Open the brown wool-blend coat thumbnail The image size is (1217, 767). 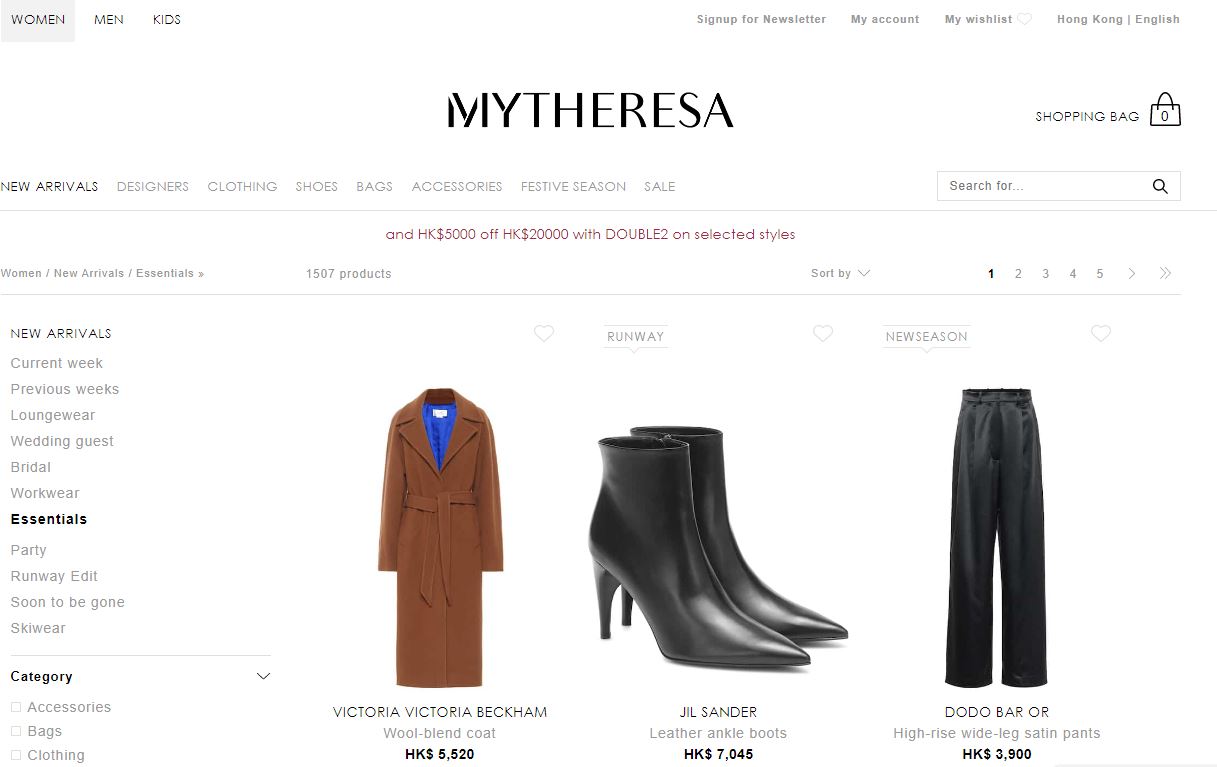click(440, 537)
